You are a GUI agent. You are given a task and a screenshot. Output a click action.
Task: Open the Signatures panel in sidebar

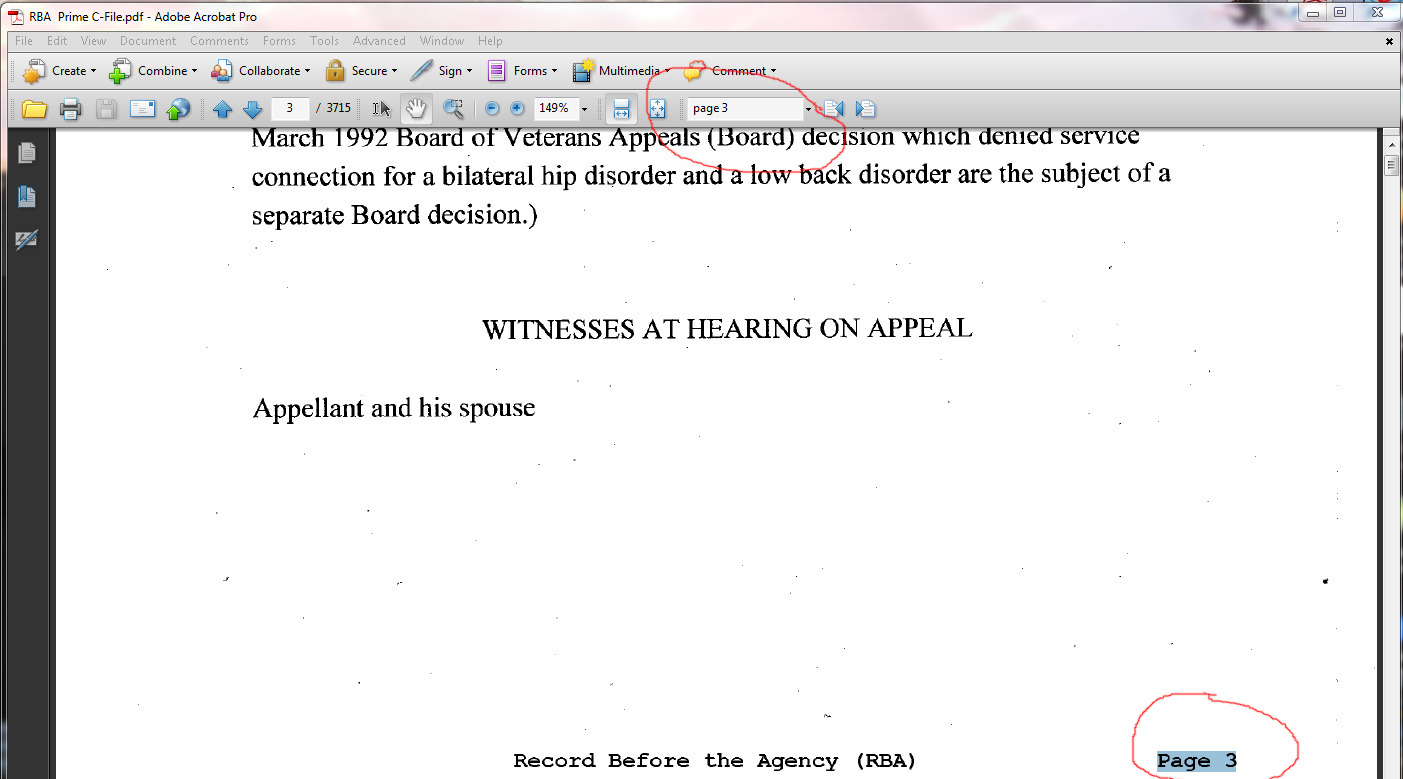click(26, 240)
